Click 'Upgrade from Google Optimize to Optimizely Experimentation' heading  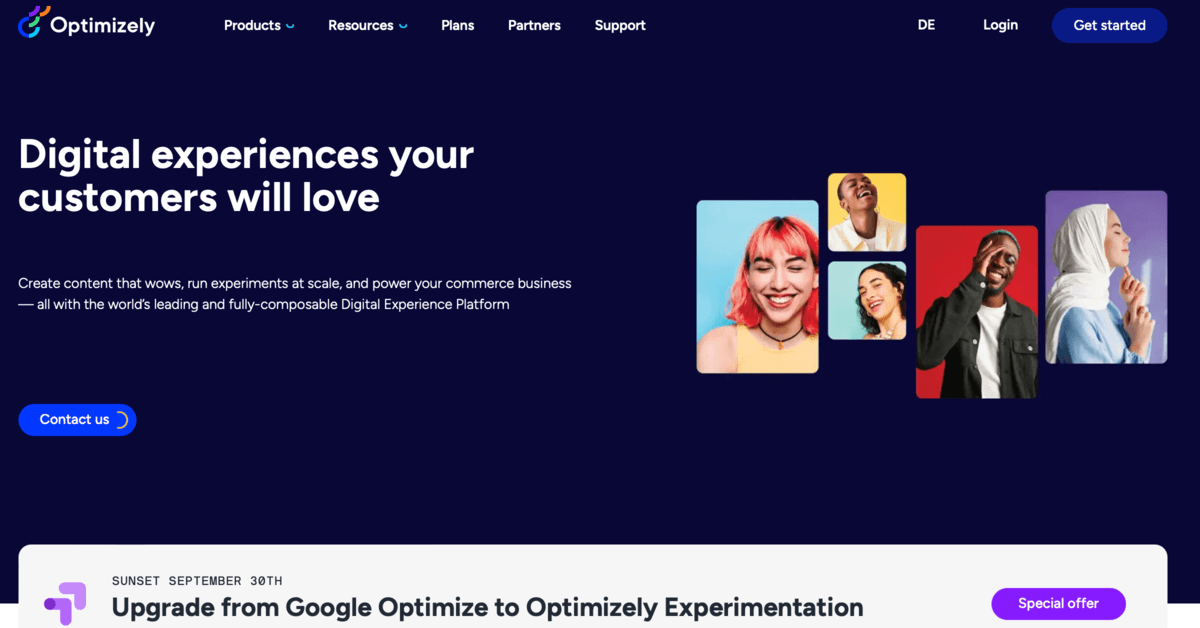487,607
